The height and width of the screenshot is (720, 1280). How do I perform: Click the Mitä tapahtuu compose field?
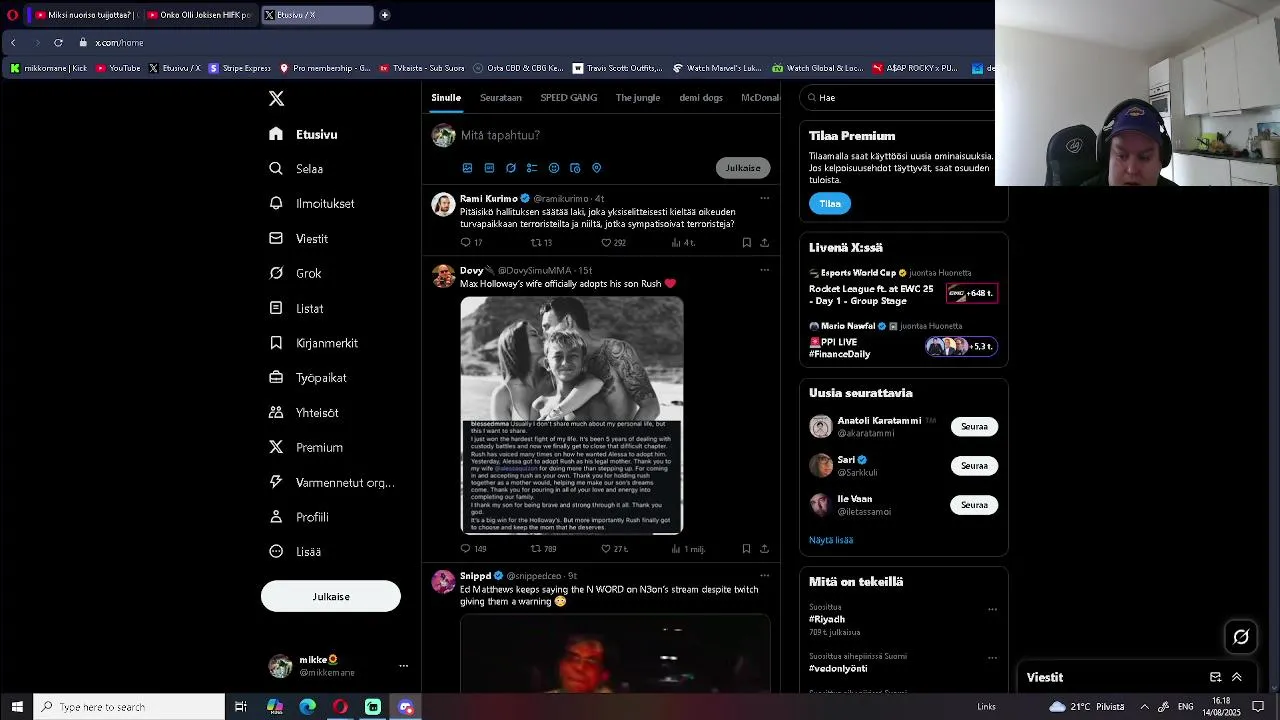[615, 135]
